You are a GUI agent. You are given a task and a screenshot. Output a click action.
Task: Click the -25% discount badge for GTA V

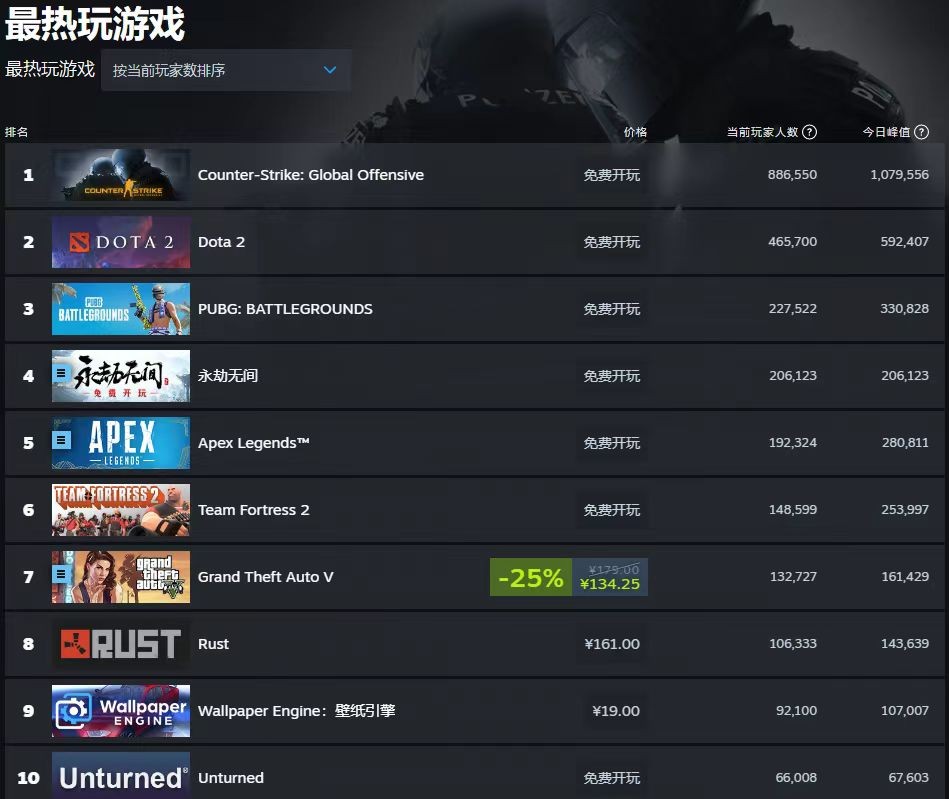pos(531,577)
